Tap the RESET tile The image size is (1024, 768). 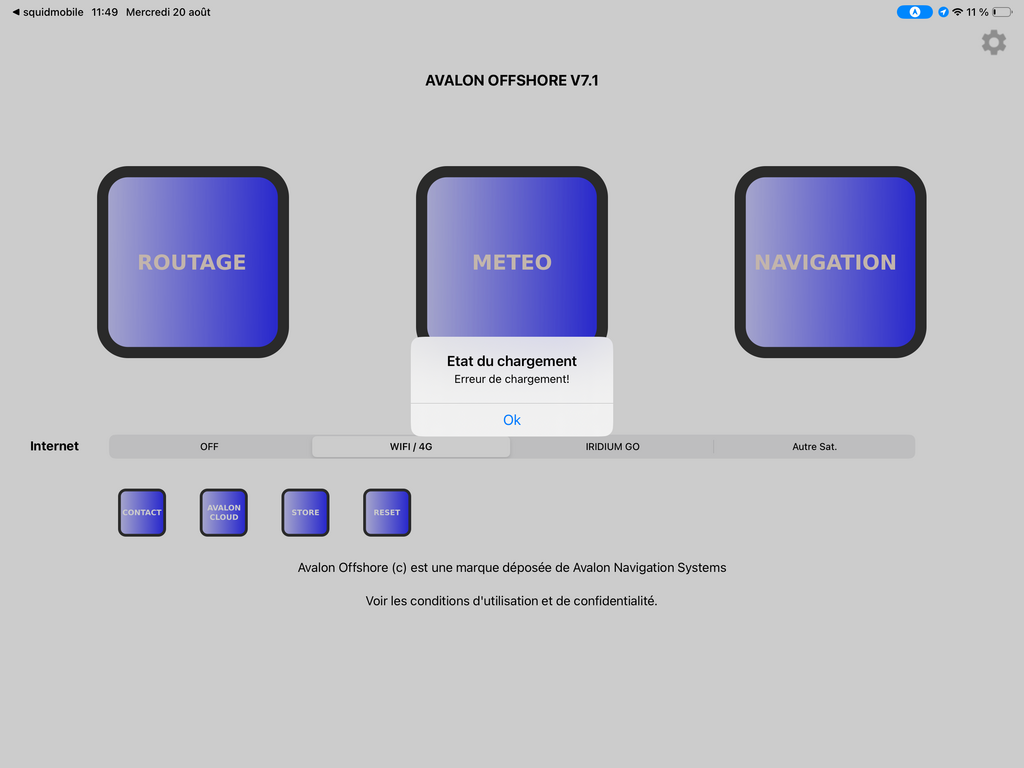click(x=387, y=513)
